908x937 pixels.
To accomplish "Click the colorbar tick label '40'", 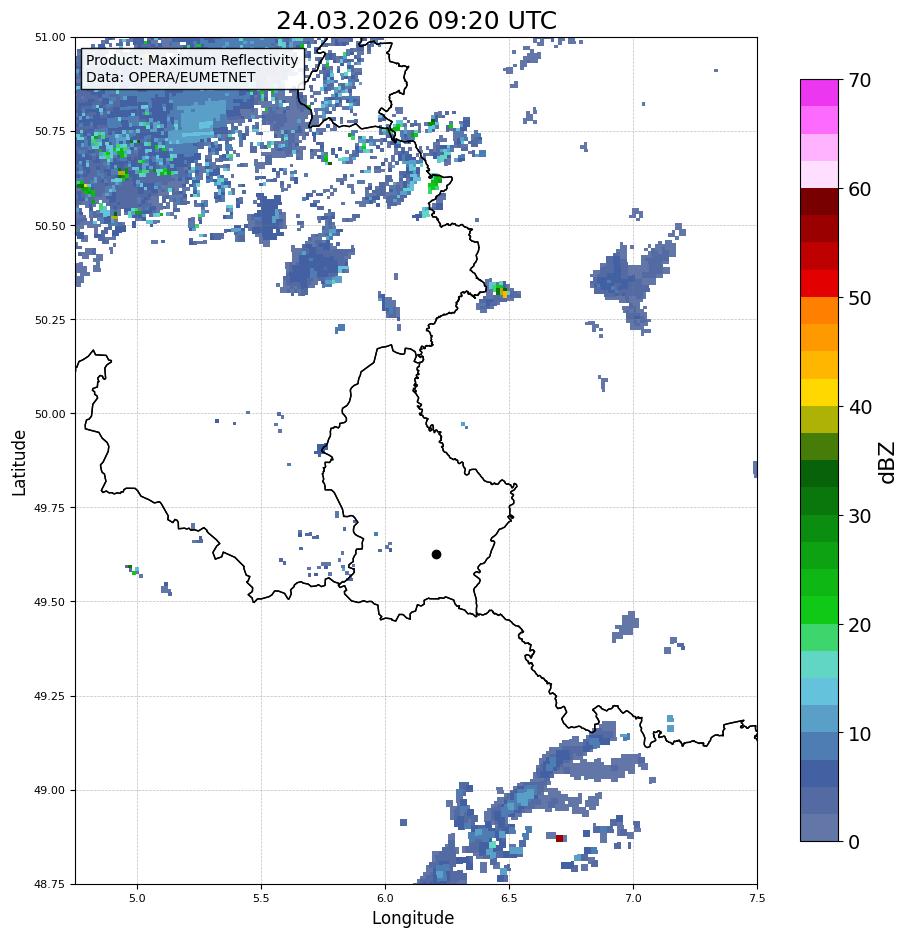I will pos(860,407).
